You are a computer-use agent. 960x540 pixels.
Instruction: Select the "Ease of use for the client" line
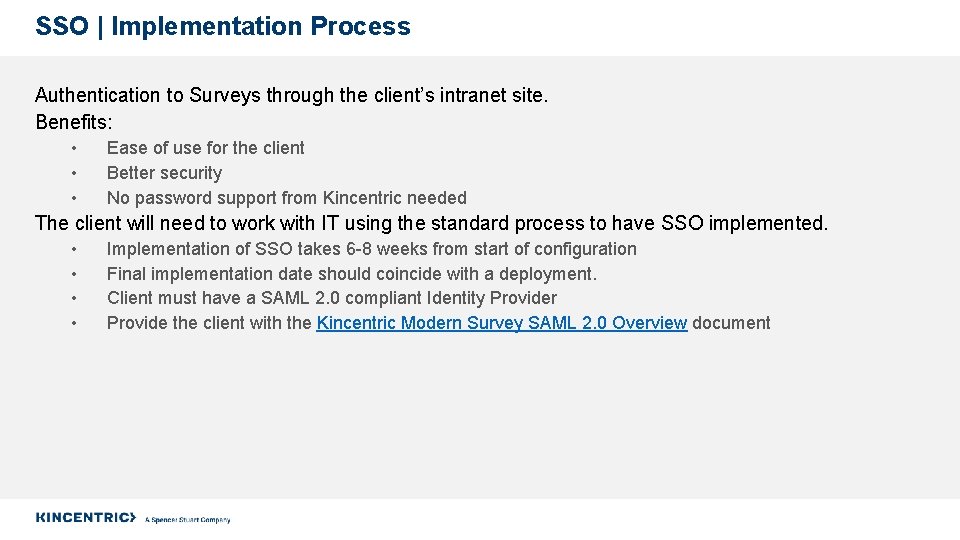[x=205, y=148]
